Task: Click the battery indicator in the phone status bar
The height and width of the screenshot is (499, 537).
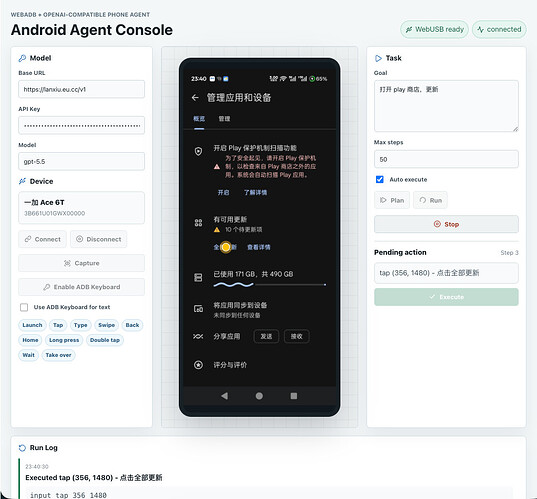Action: click(x=318, y=79)
